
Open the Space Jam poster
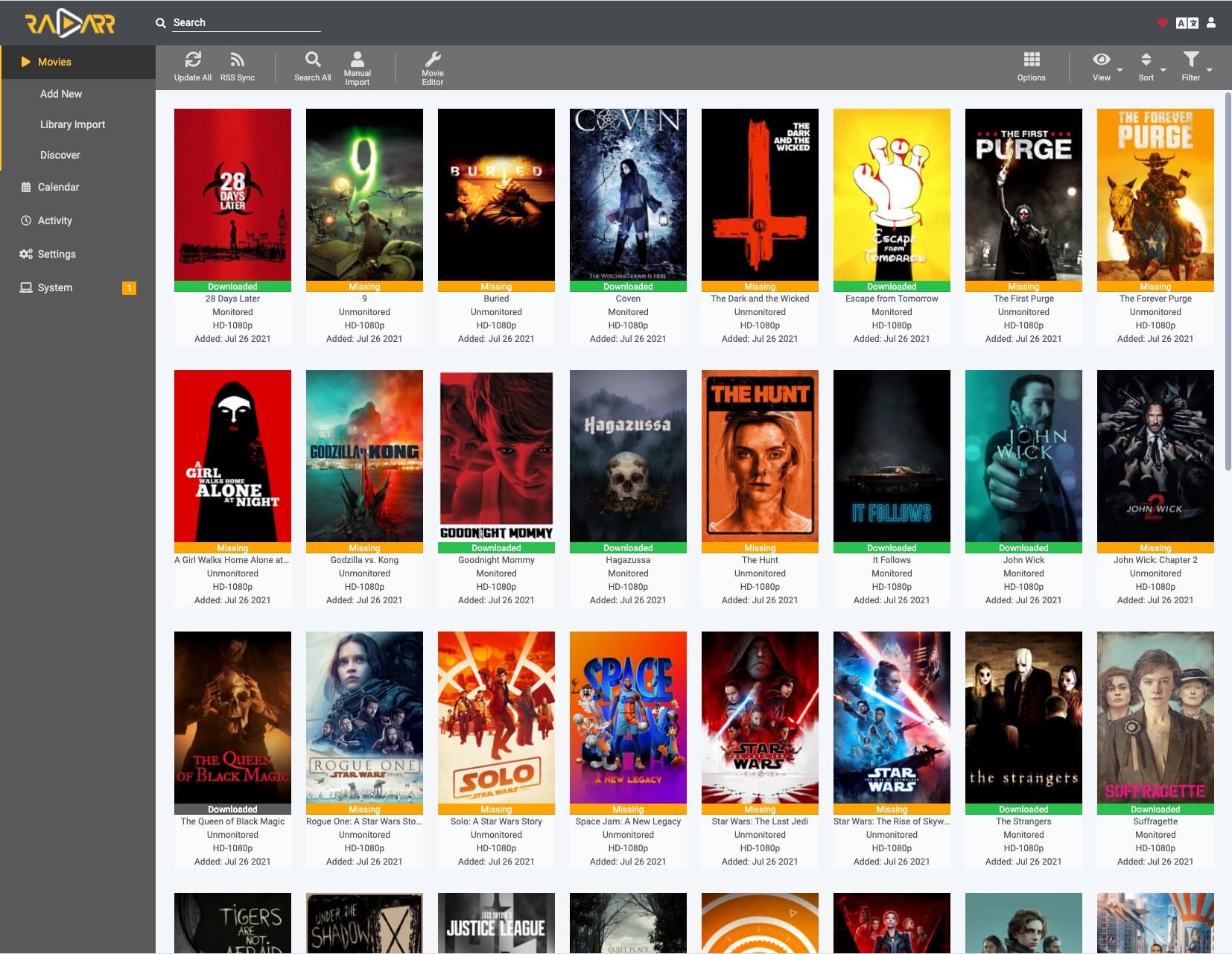click(628, 717)
